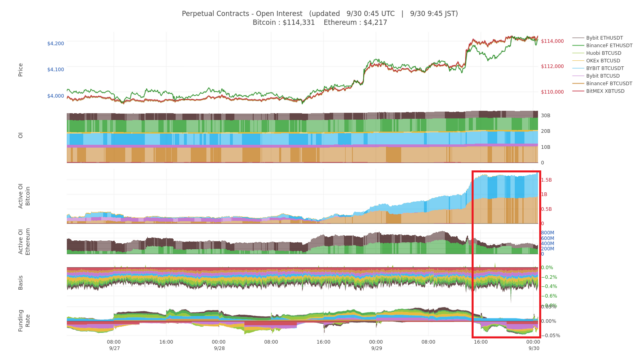
Task: Click the OI axis label
Action: [x=20, y=136]
